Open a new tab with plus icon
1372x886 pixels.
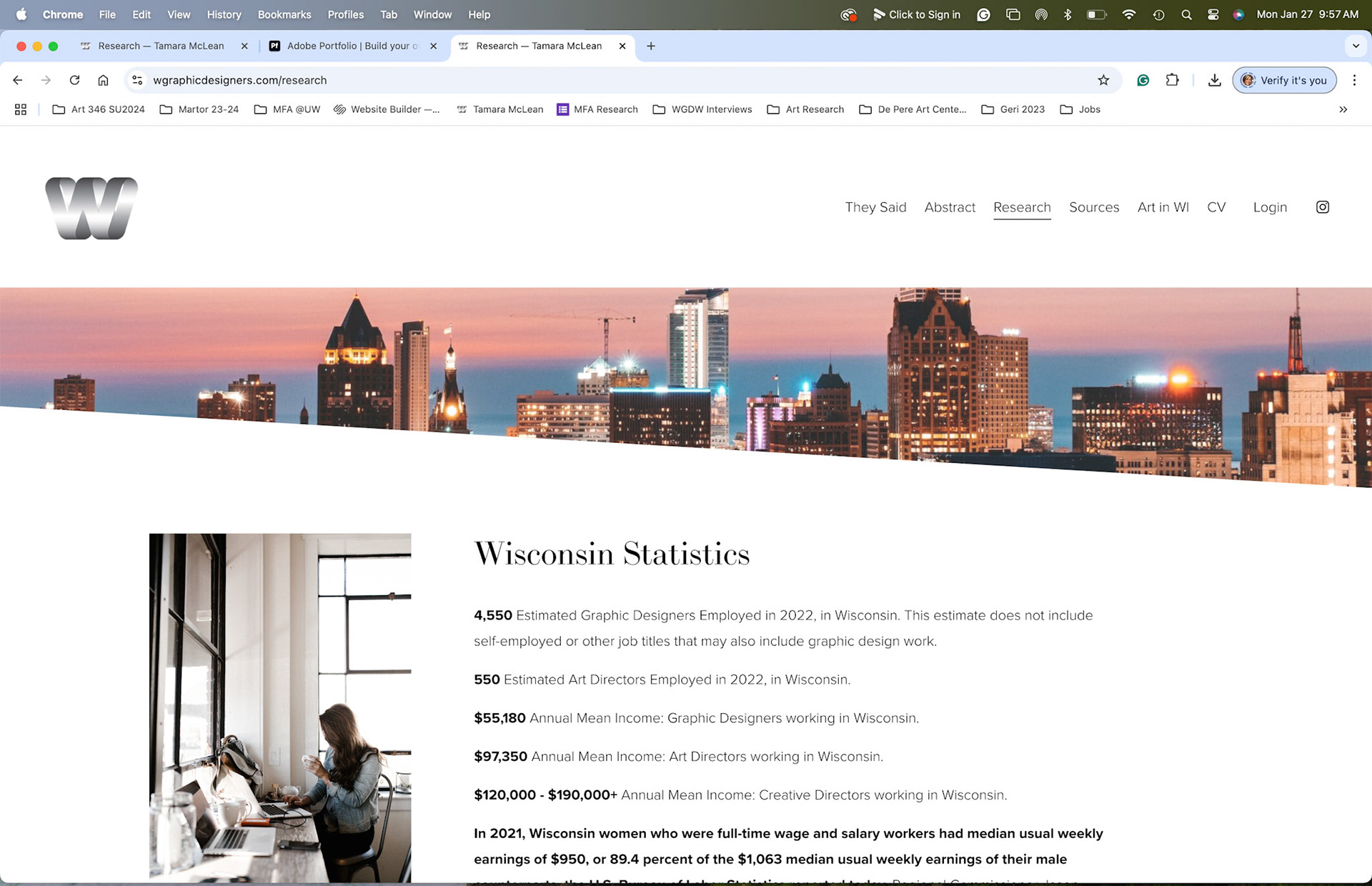(x=650, y=46)
